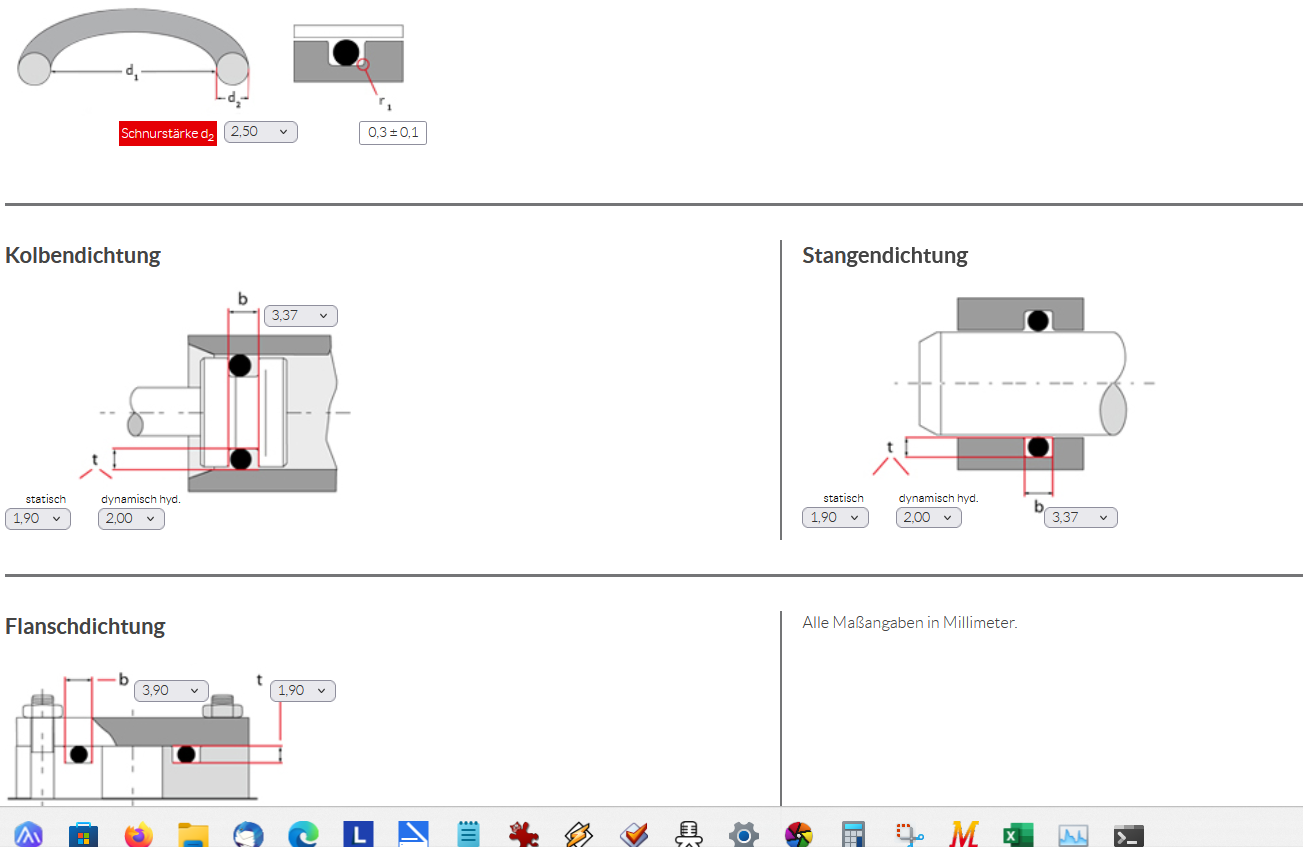Screen dimensions: 1303x847
Task: Open File Explorer from the taskbar
Action: pos(193,835)
